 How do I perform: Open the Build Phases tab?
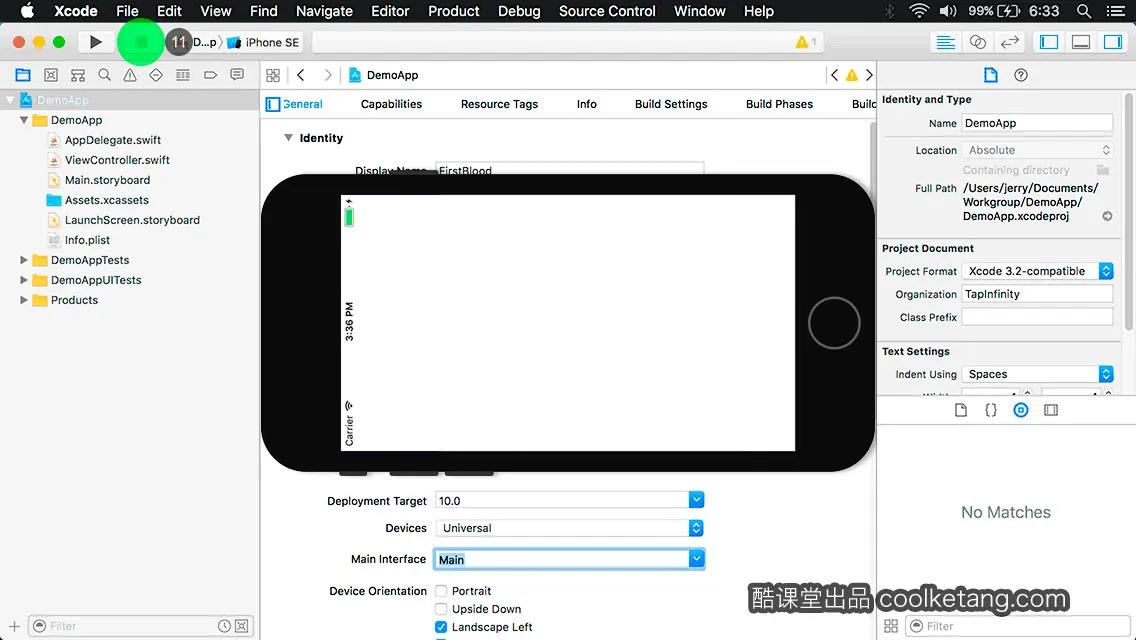pyautogui.click(x=780, y=104)
